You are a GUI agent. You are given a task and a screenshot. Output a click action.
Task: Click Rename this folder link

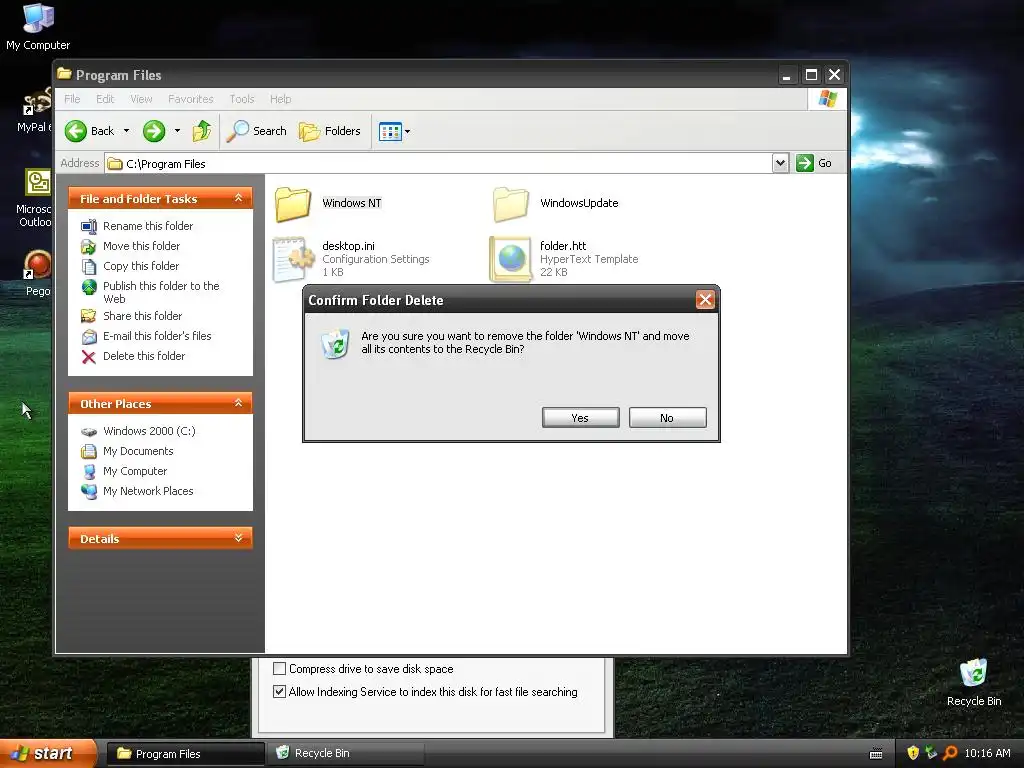tap(148, 226)
